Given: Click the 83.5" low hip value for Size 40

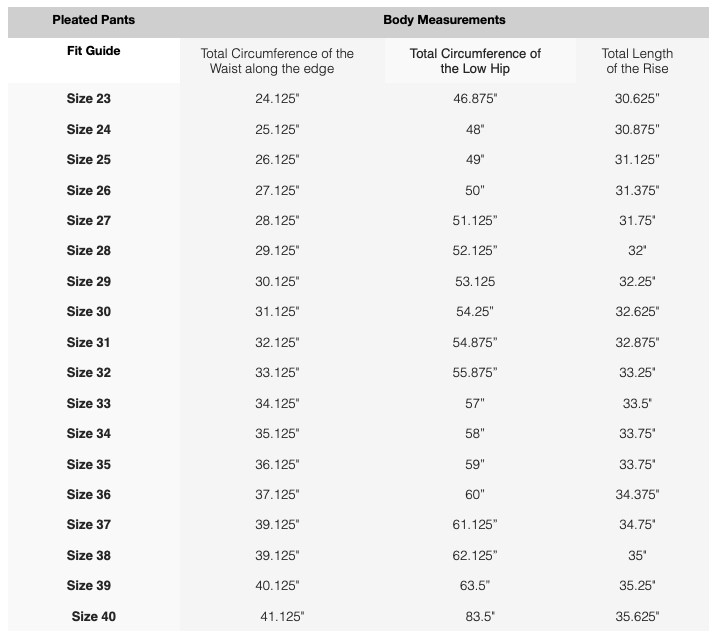Looking at the screenshot, I should click(475, 617).
